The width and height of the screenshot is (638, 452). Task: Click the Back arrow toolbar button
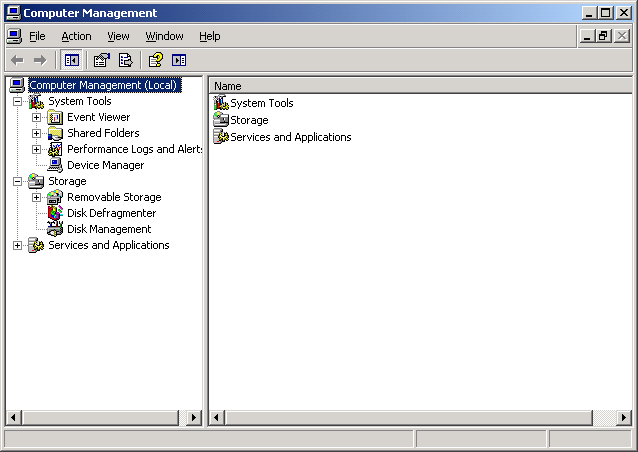[17, 61]
